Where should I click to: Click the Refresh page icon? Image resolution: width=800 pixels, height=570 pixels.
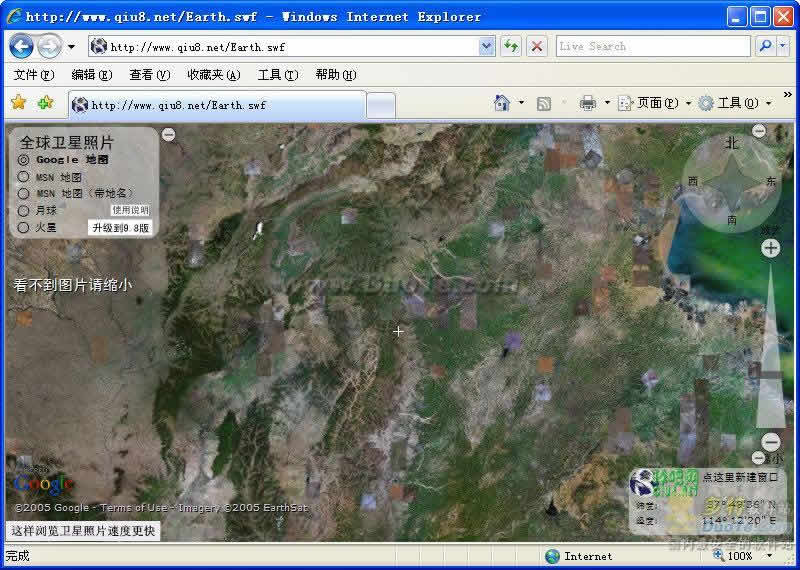pos(511,47)
